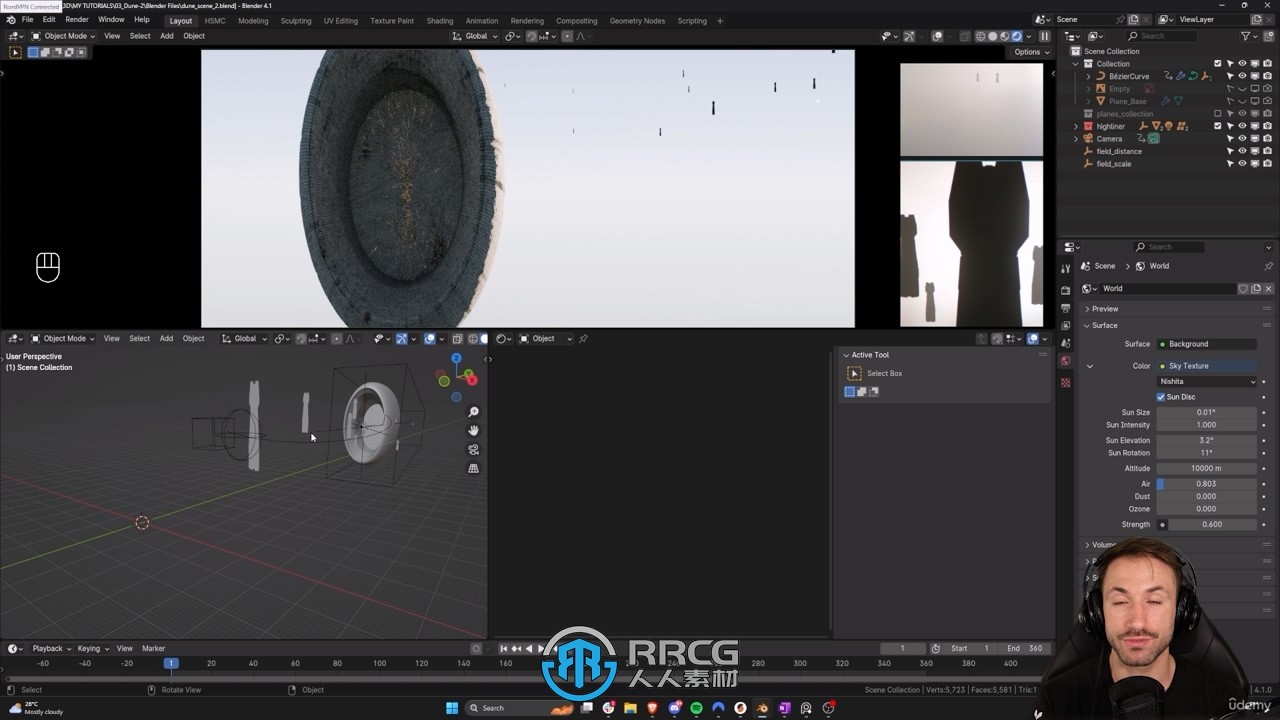Select rendered shading mode in top viewport
The image size is (1280, 720).
pos(1017,36)
